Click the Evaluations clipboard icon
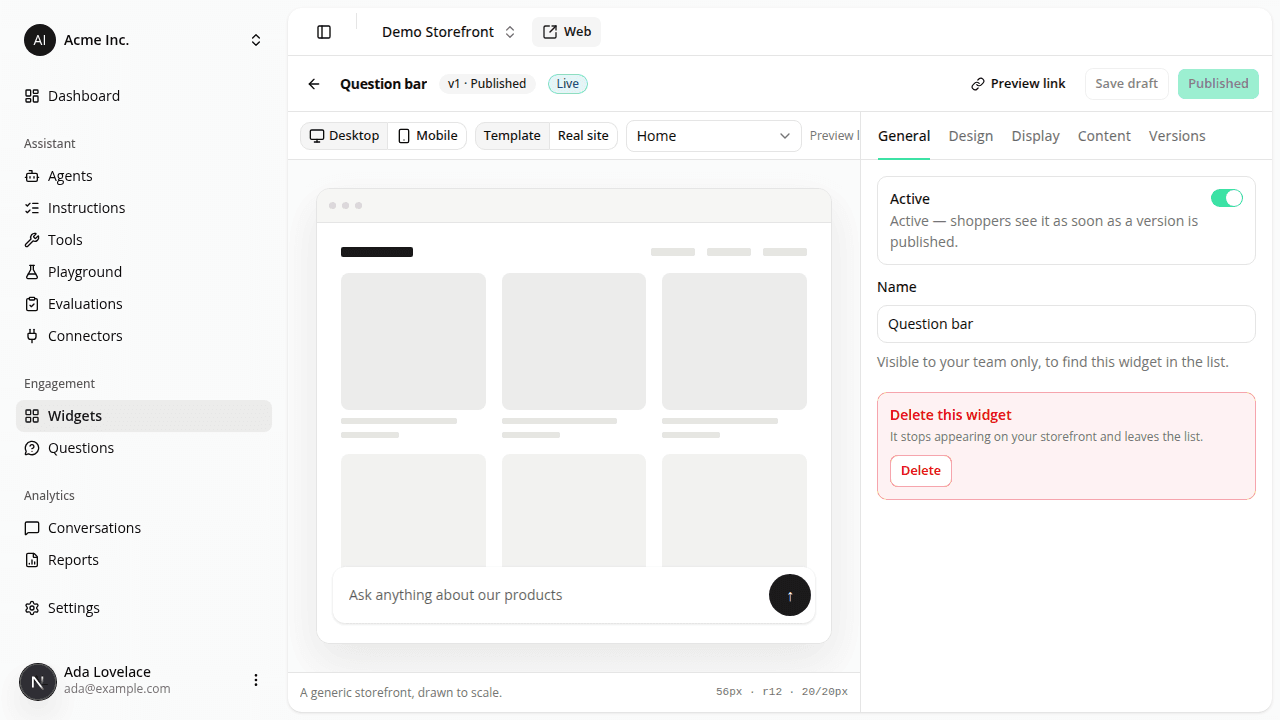This screenshot has width=1280, height=720. pos(32,304)
